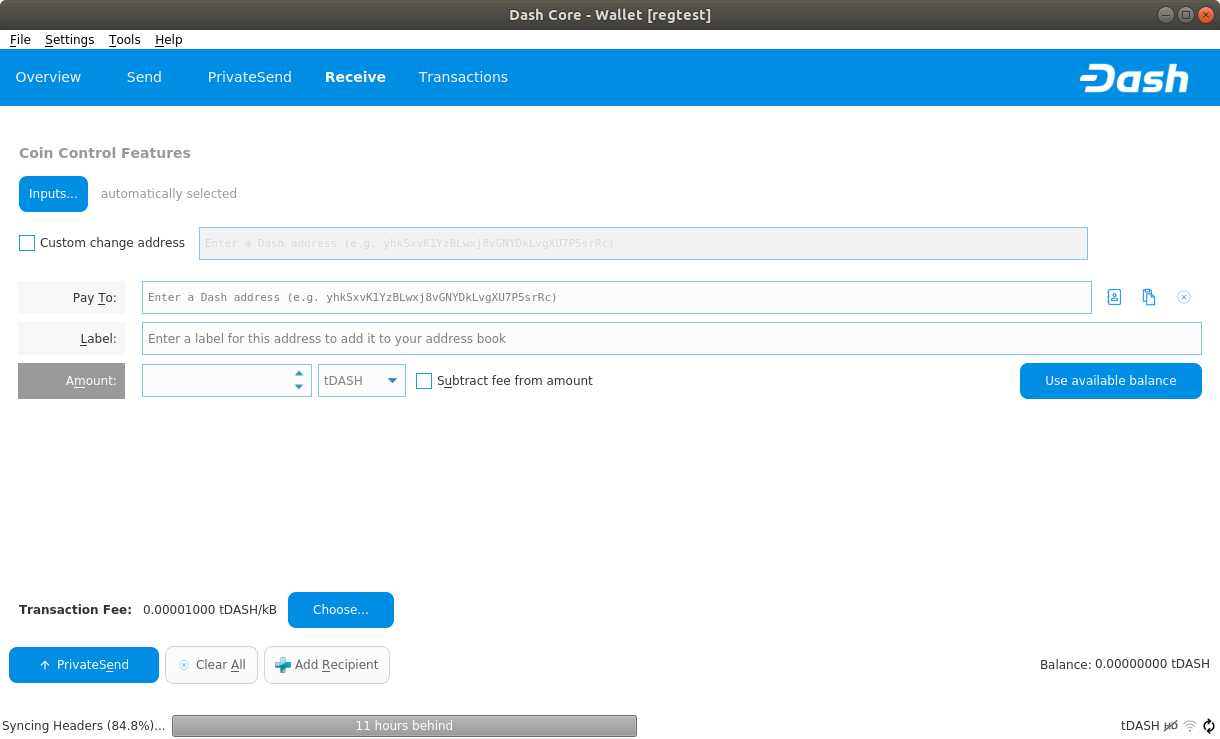Paste address from clipboard icon
The width and height of the screenshot is (1220, 739).
coord(1149,297)
